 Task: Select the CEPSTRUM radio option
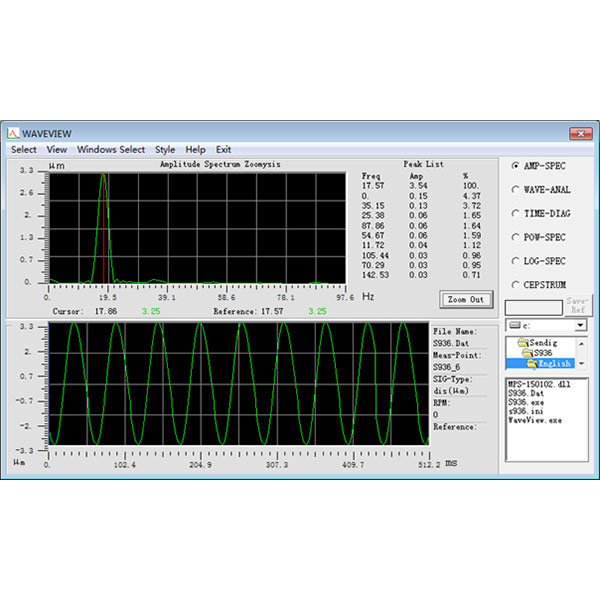point(515,284)
